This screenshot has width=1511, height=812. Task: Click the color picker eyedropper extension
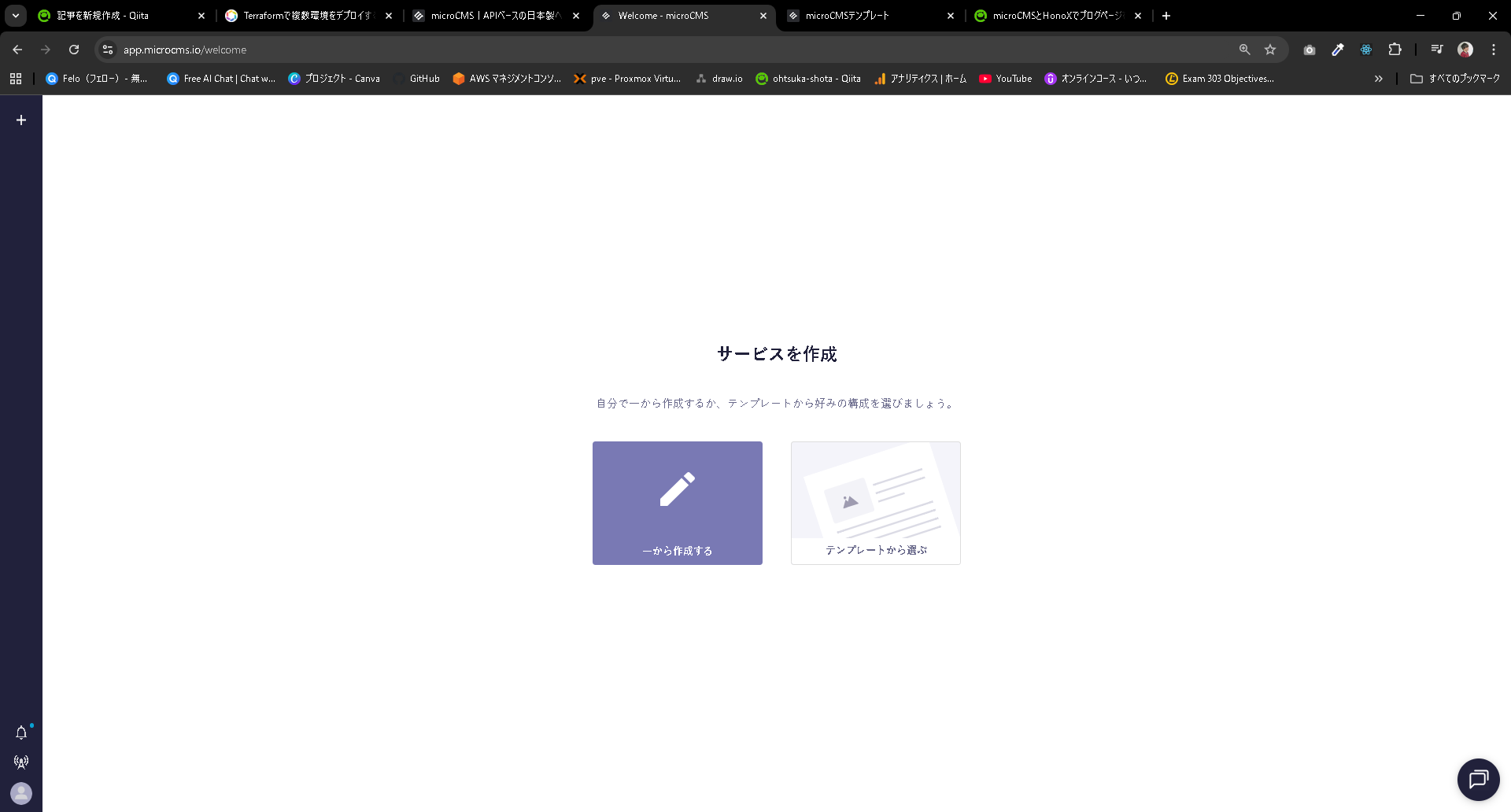tap(1338, 50)
